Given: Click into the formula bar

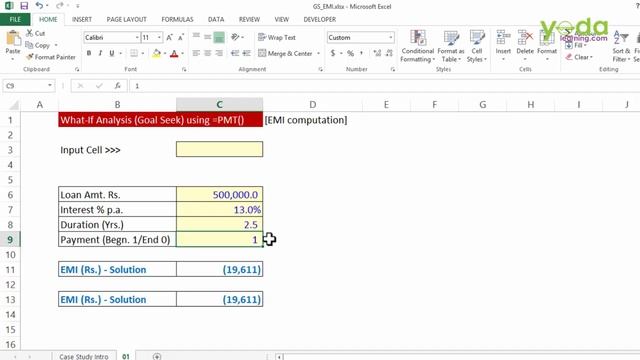Looking at the screenshot, I should coord(384,86).
